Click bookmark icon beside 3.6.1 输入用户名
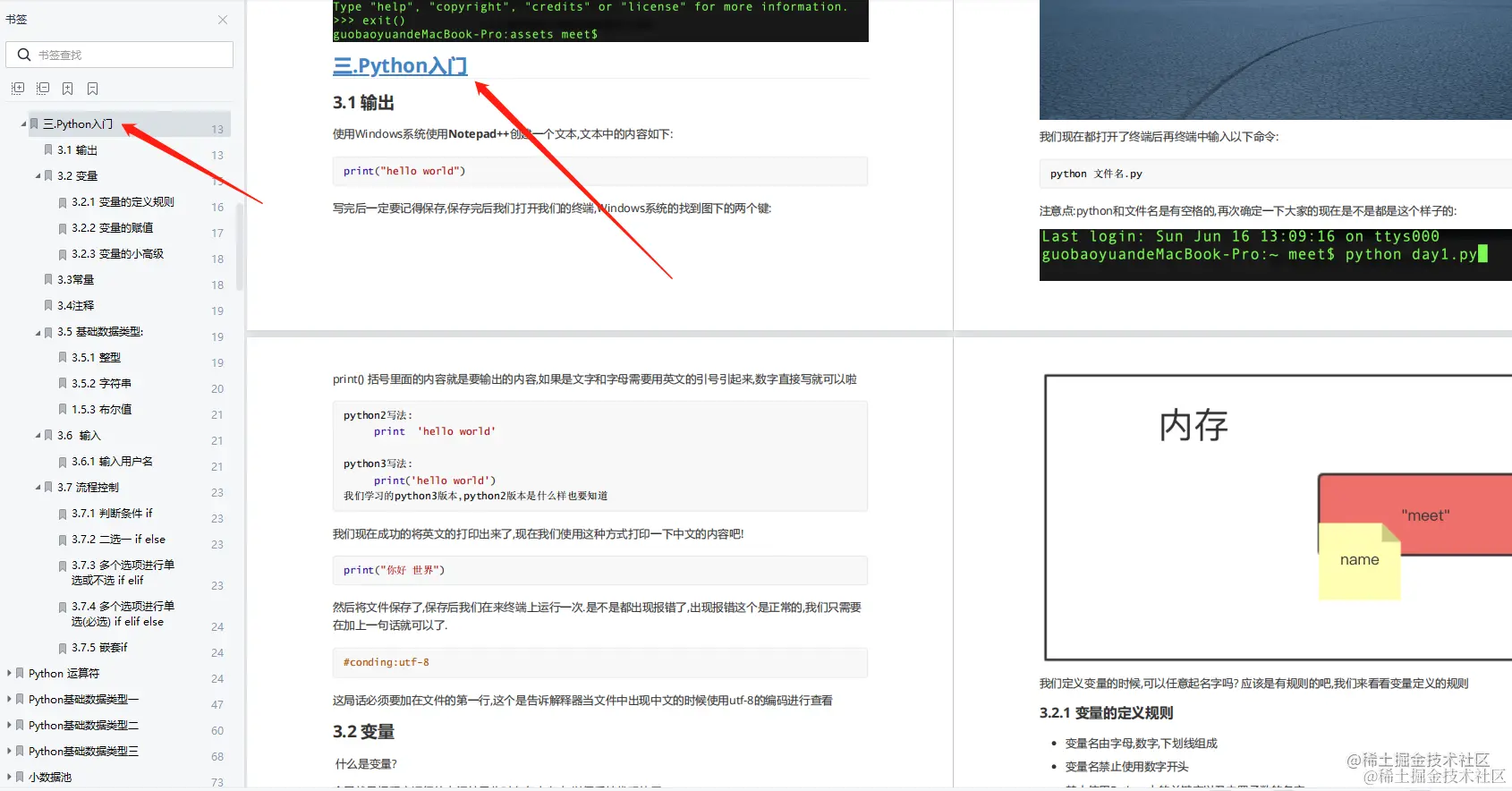Screen dimensions: 1512x791 click(x=63, y=462)
